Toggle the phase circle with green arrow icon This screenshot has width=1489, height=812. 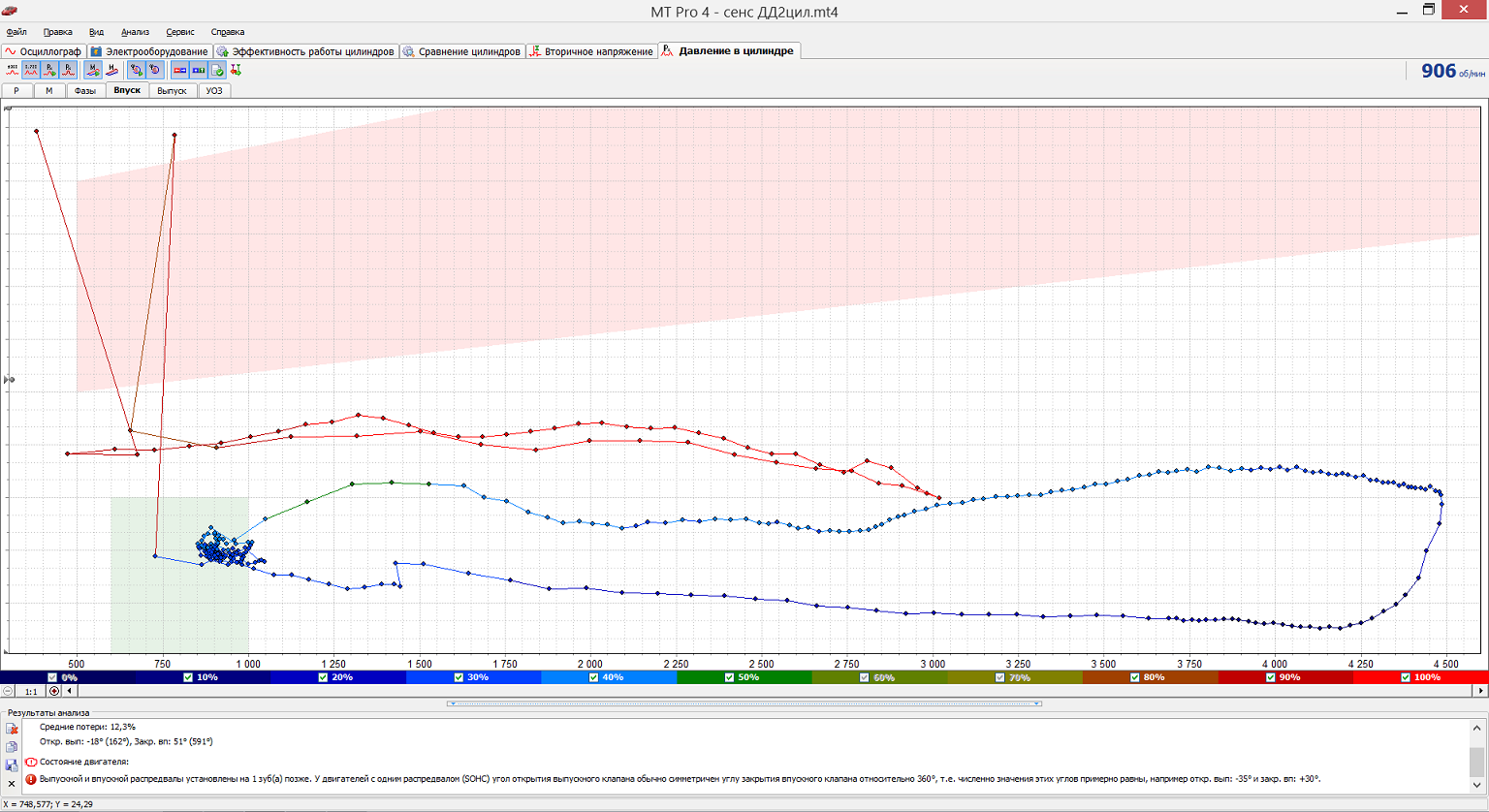(x=137, y=70)
